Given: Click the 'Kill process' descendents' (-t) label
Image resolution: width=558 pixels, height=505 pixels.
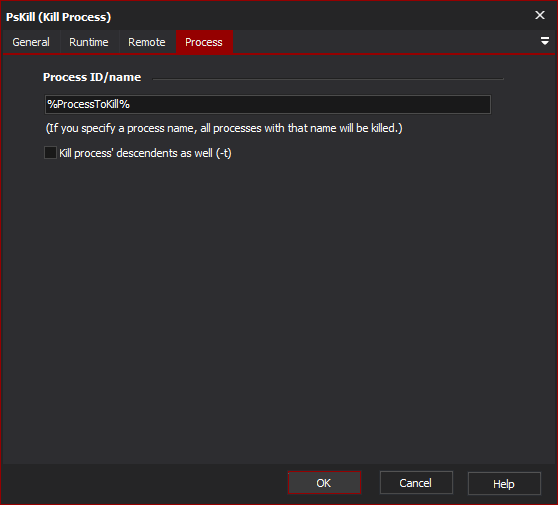Looking at the screenshot, I should point(145,153).
